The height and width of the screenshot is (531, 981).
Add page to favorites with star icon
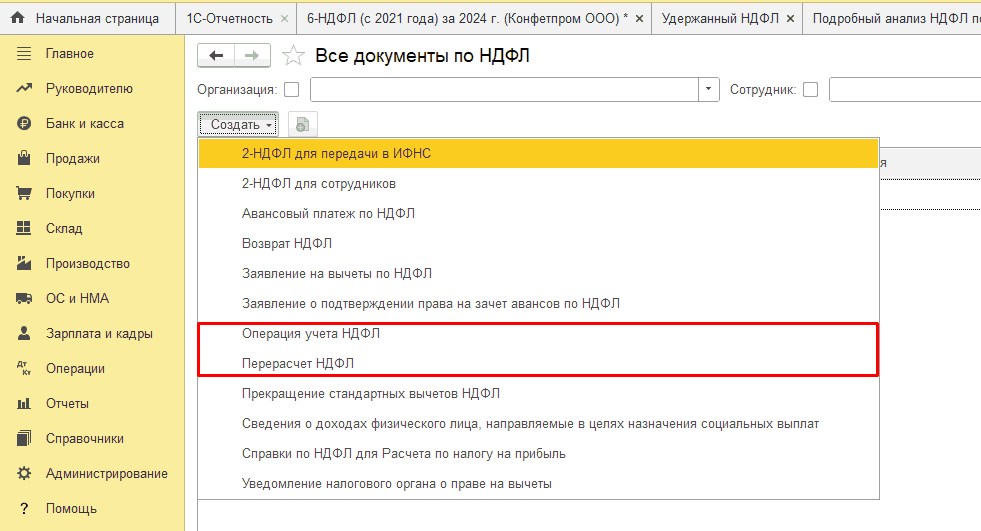tap(293, 56)
